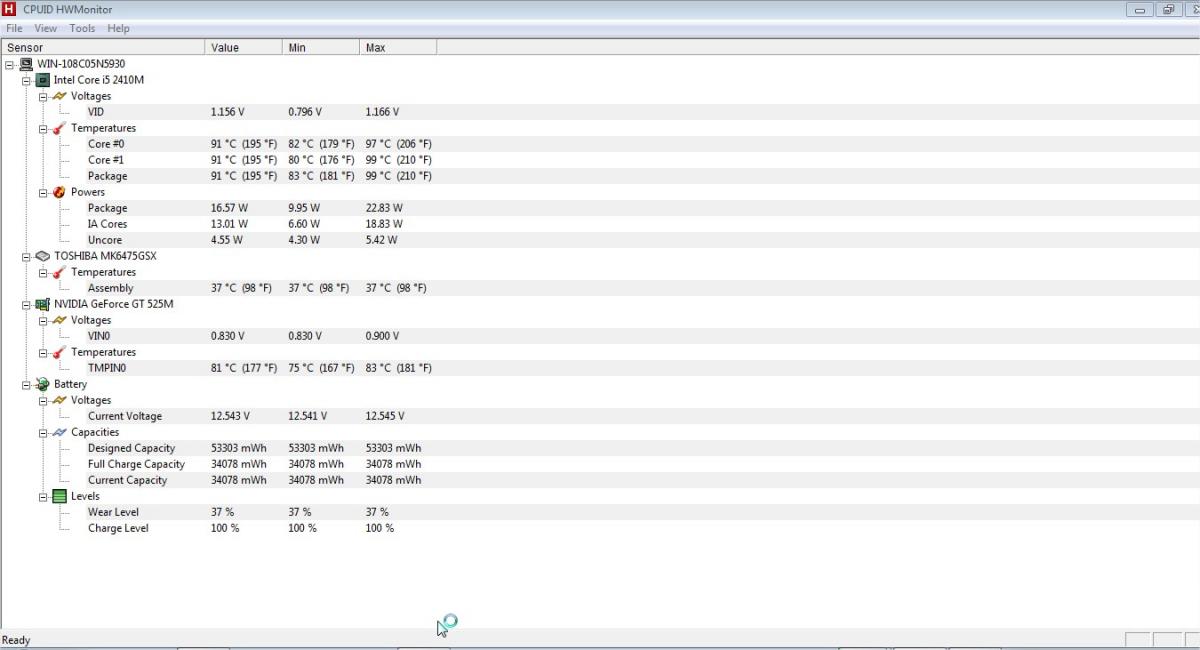Click the Value column header

pyautogui.click(x=244, y=47)
